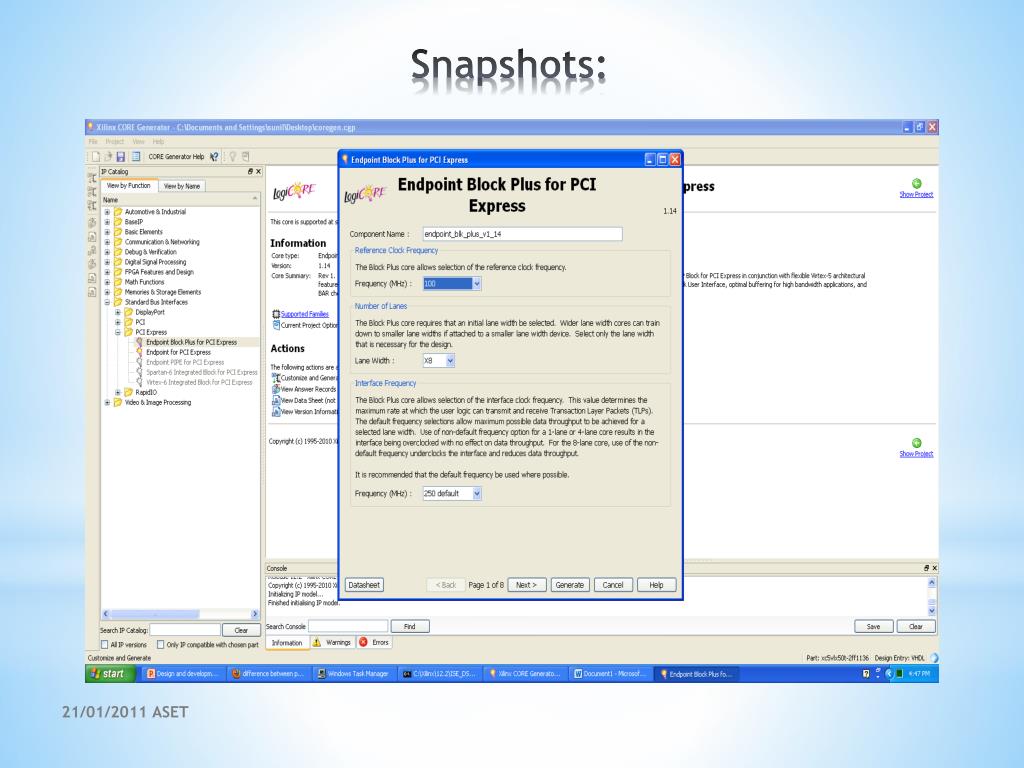Click the Cancel button in dialog
Viewport: 1024px width, 768px height.
(613, 585)
